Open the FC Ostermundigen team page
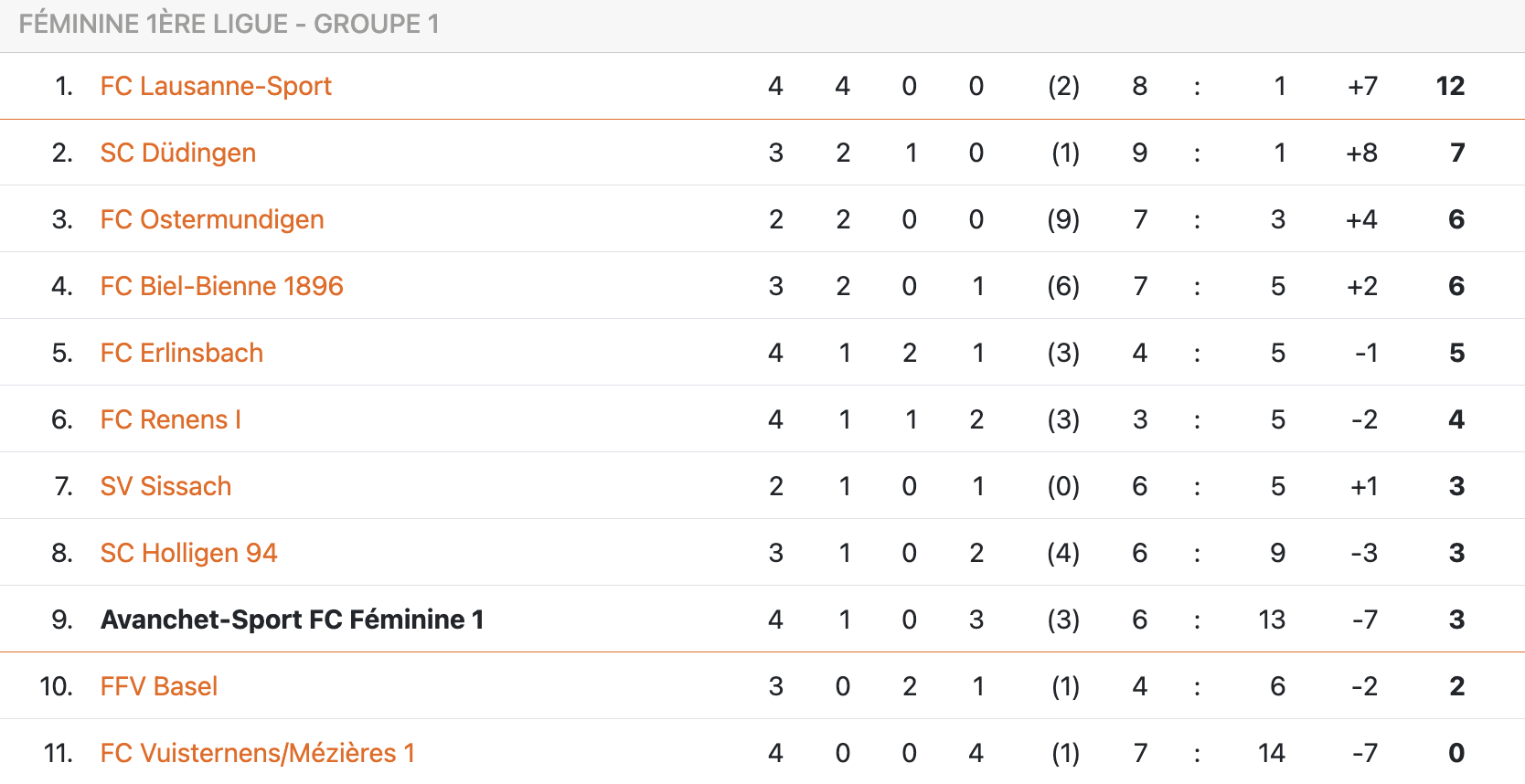1525x784 pixels. coord(212,219)
